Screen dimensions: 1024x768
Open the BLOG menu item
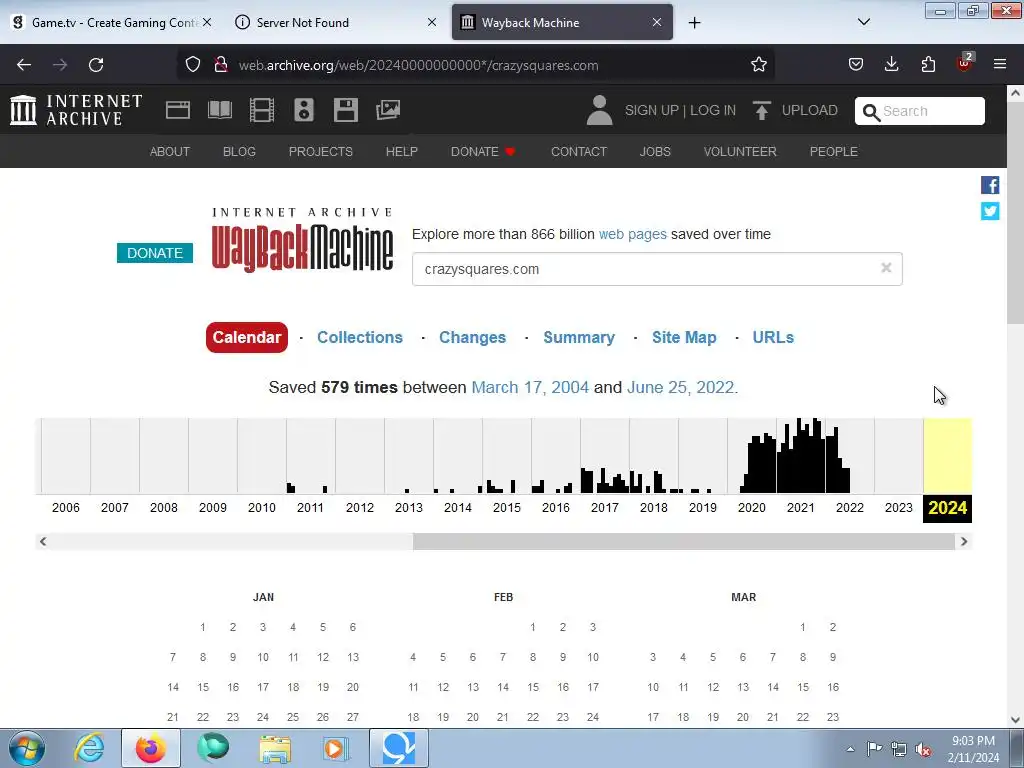point(239,152)
